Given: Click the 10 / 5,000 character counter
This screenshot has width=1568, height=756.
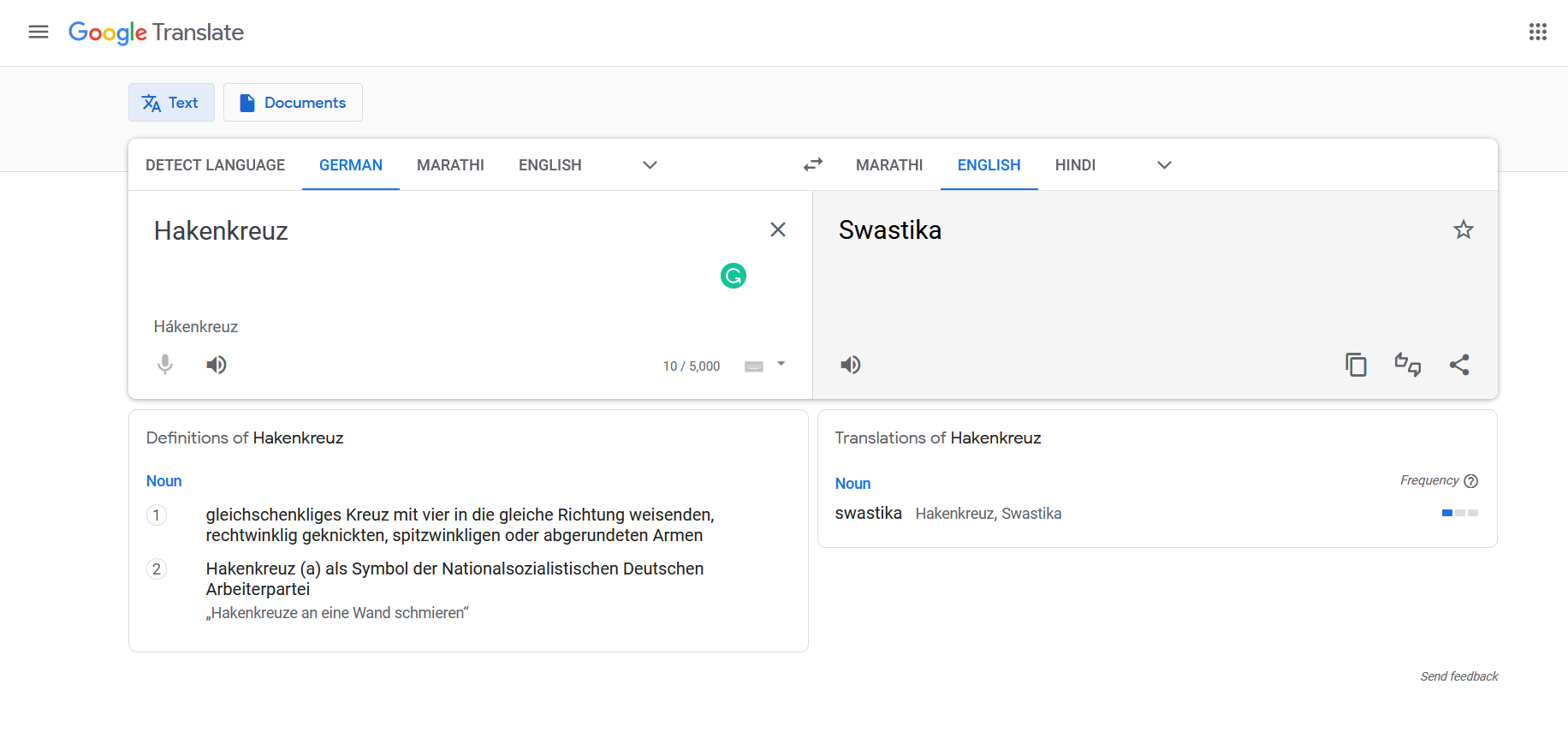Looking at the screenshot, I should pyautogui.click(x=692, y=366).
